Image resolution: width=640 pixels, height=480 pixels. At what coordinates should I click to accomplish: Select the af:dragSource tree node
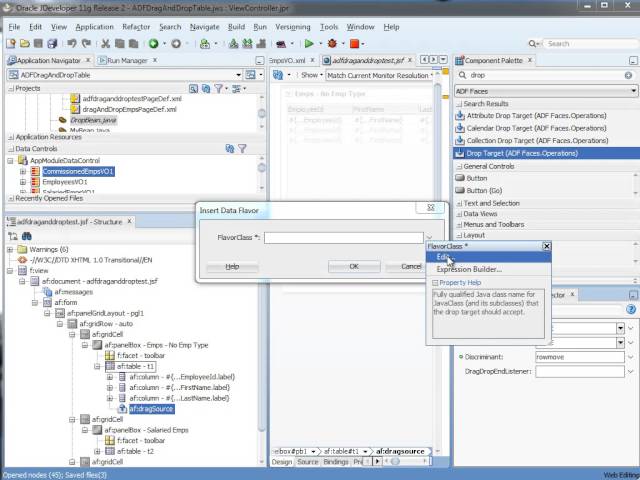151,409
